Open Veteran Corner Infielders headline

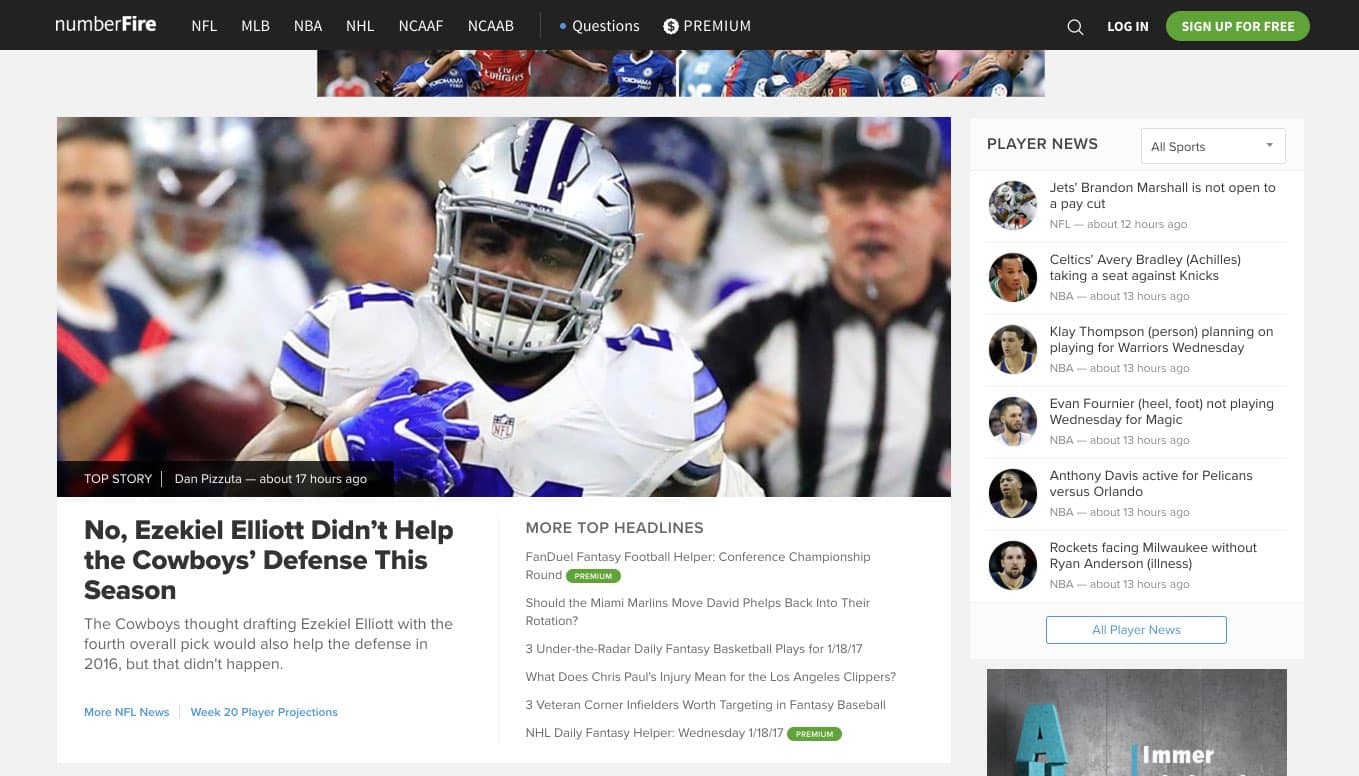click(706, 705)
